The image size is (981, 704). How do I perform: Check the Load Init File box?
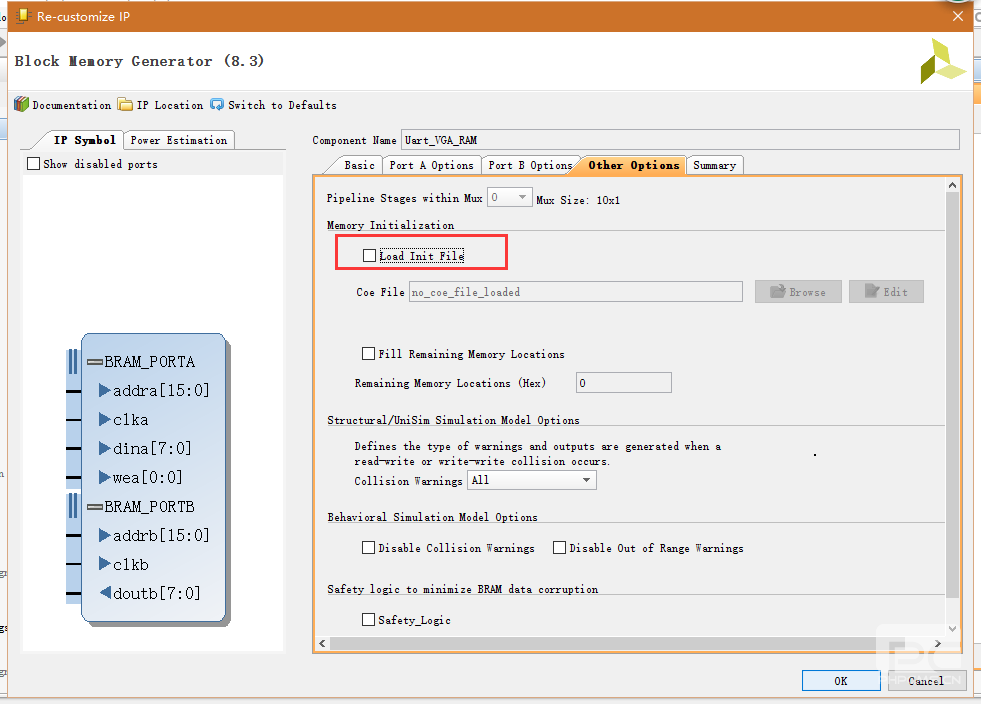(370, 255)
